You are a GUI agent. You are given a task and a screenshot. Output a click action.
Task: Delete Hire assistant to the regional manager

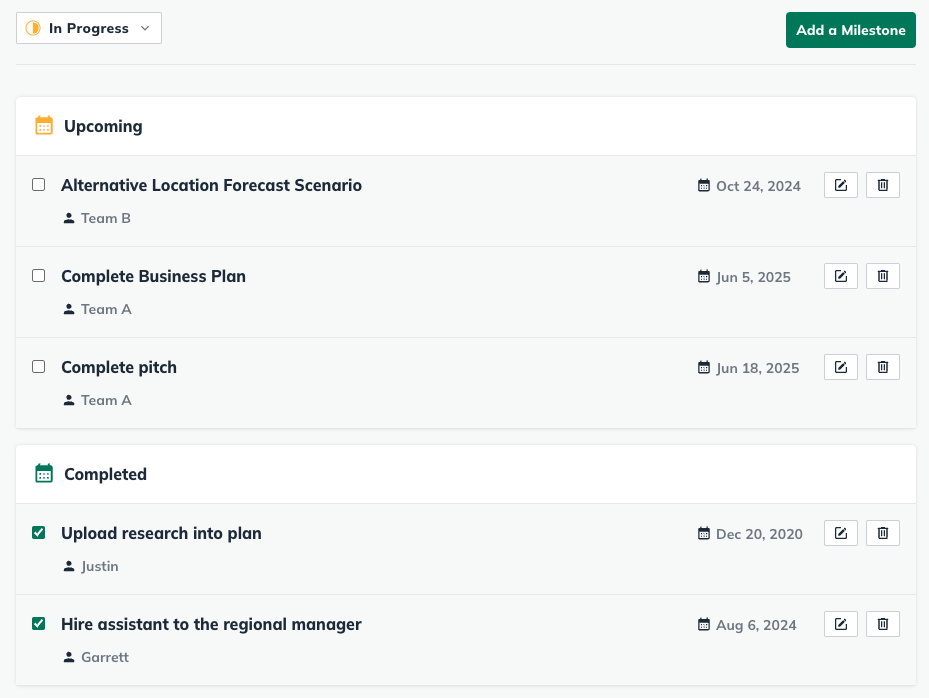click(882, 624)
